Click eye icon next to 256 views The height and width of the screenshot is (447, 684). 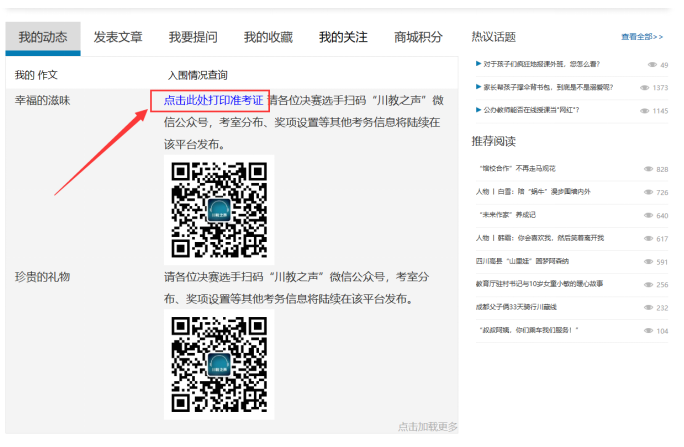[649, 284]
